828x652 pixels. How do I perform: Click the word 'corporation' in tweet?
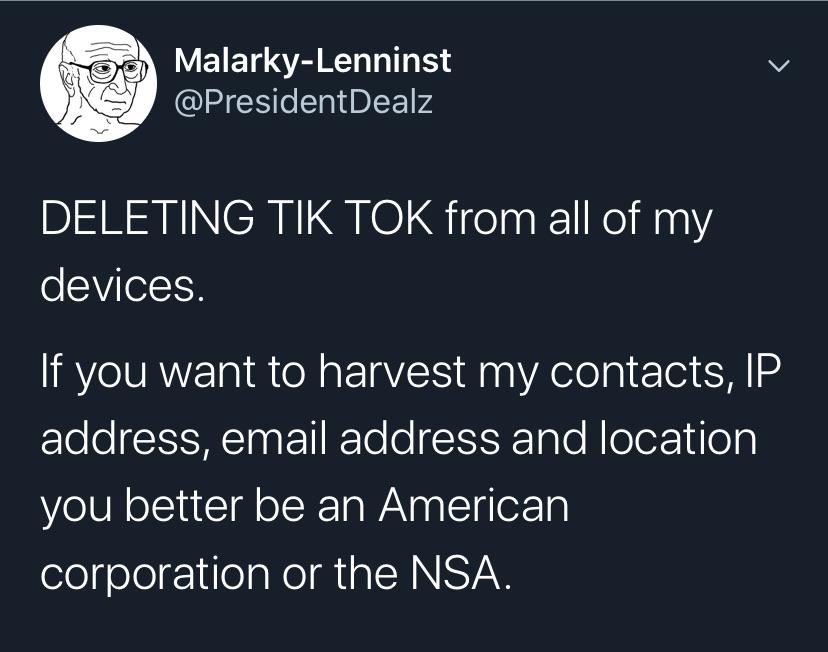click(x=155, y=574)
